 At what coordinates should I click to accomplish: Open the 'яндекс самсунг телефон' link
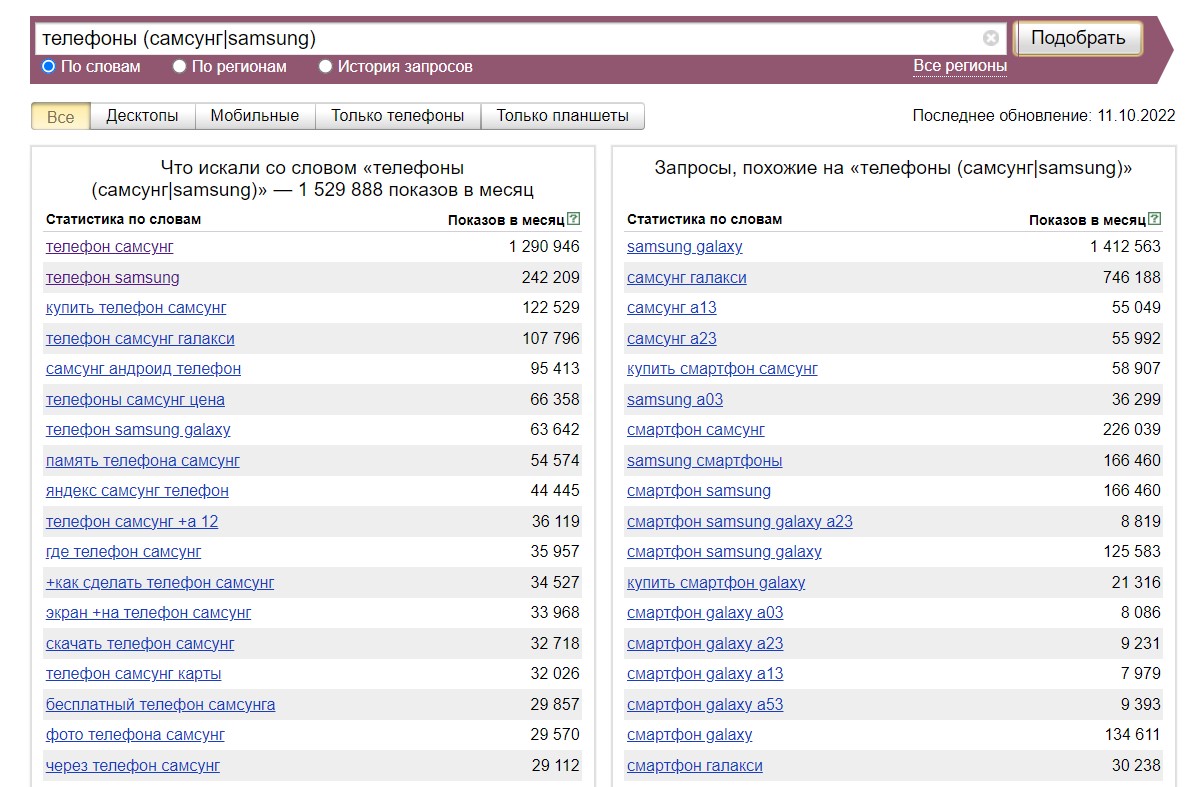[137, 491]
